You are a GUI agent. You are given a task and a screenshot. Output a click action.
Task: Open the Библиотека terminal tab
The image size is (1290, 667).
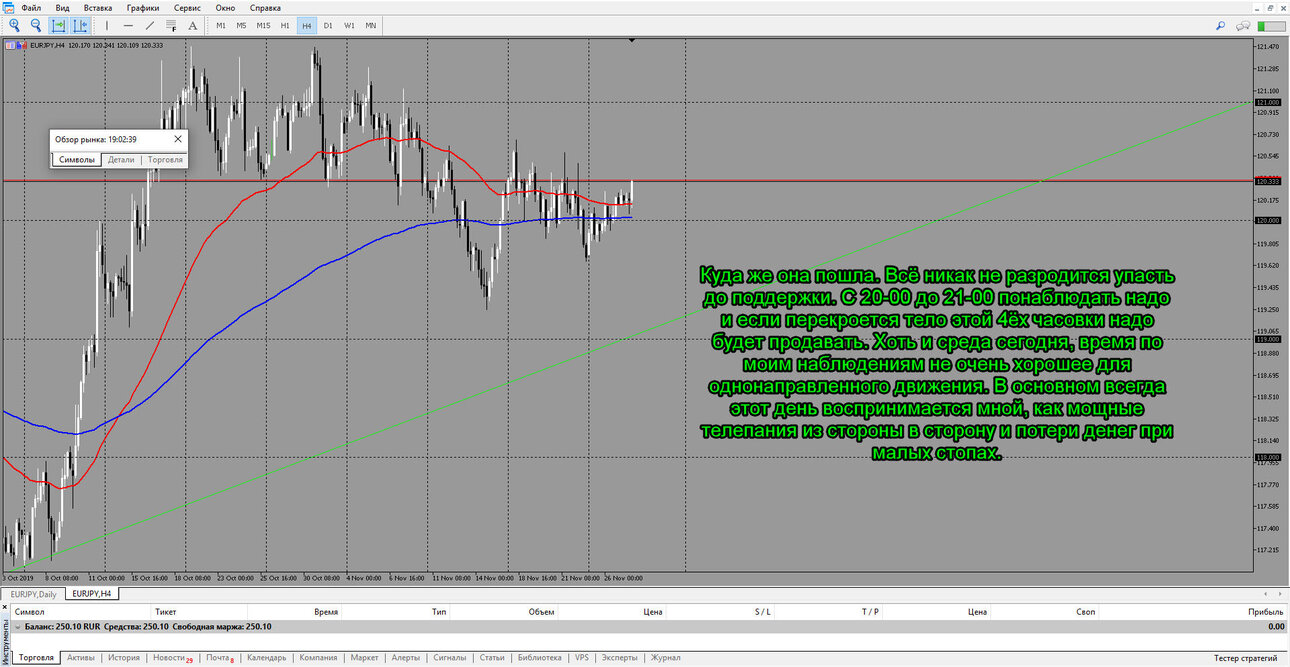pyautogui.click(x=539, y=657)
